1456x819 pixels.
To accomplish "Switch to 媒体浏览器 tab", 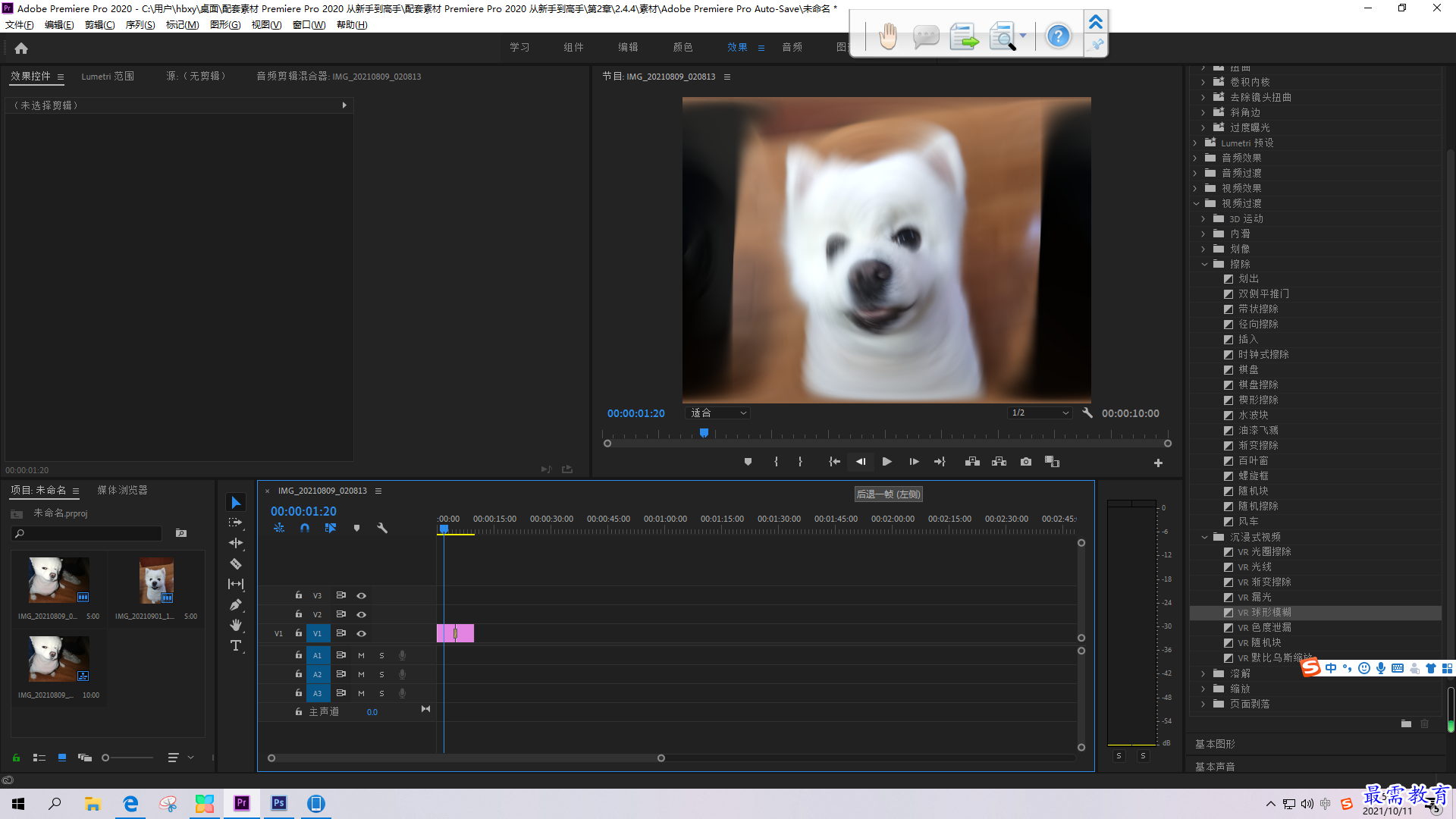I will (122, 491).
